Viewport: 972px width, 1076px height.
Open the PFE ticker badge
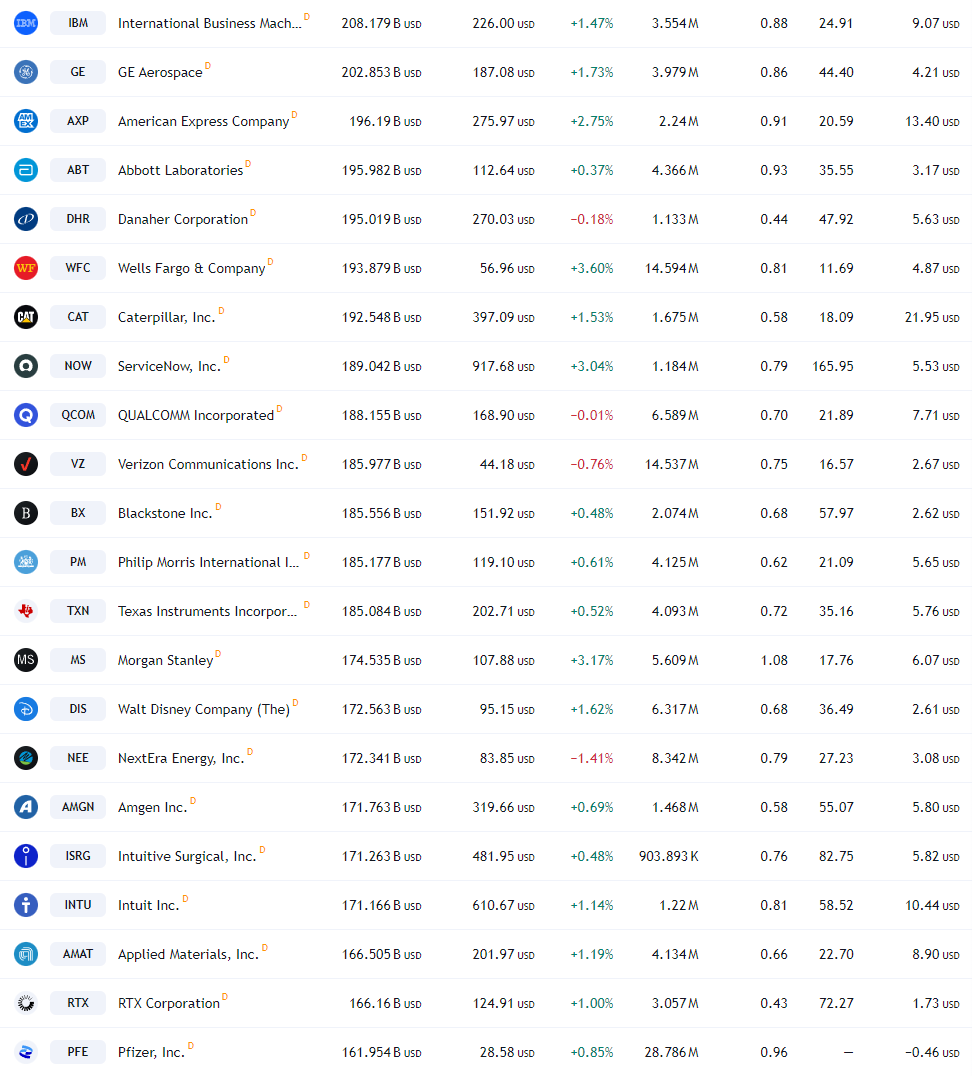pyautogui.click(x=78, y=1052)
